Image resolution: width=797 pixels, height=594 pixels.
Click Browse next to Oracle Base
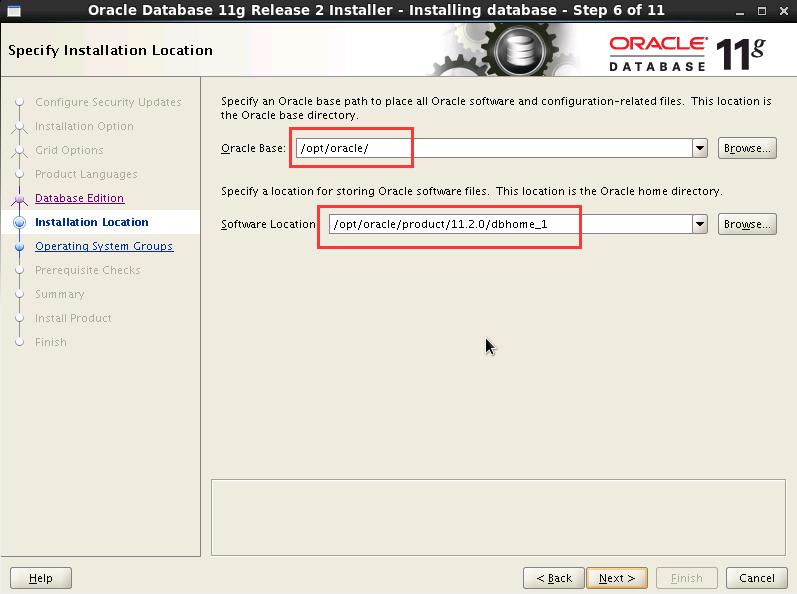click(x=747, y=148)
